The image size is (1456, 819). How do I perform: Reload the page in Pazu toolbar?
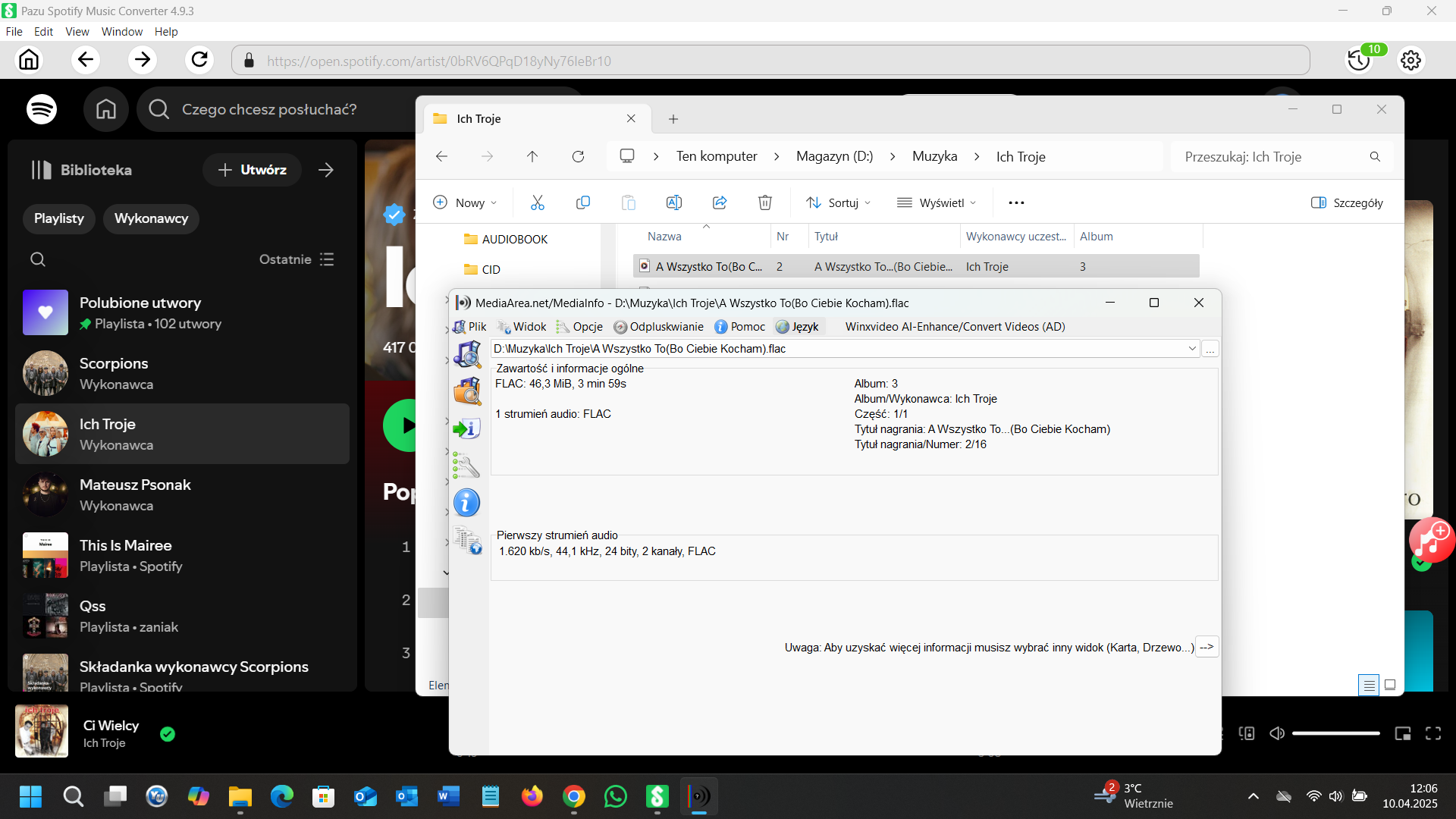[199, 60]
